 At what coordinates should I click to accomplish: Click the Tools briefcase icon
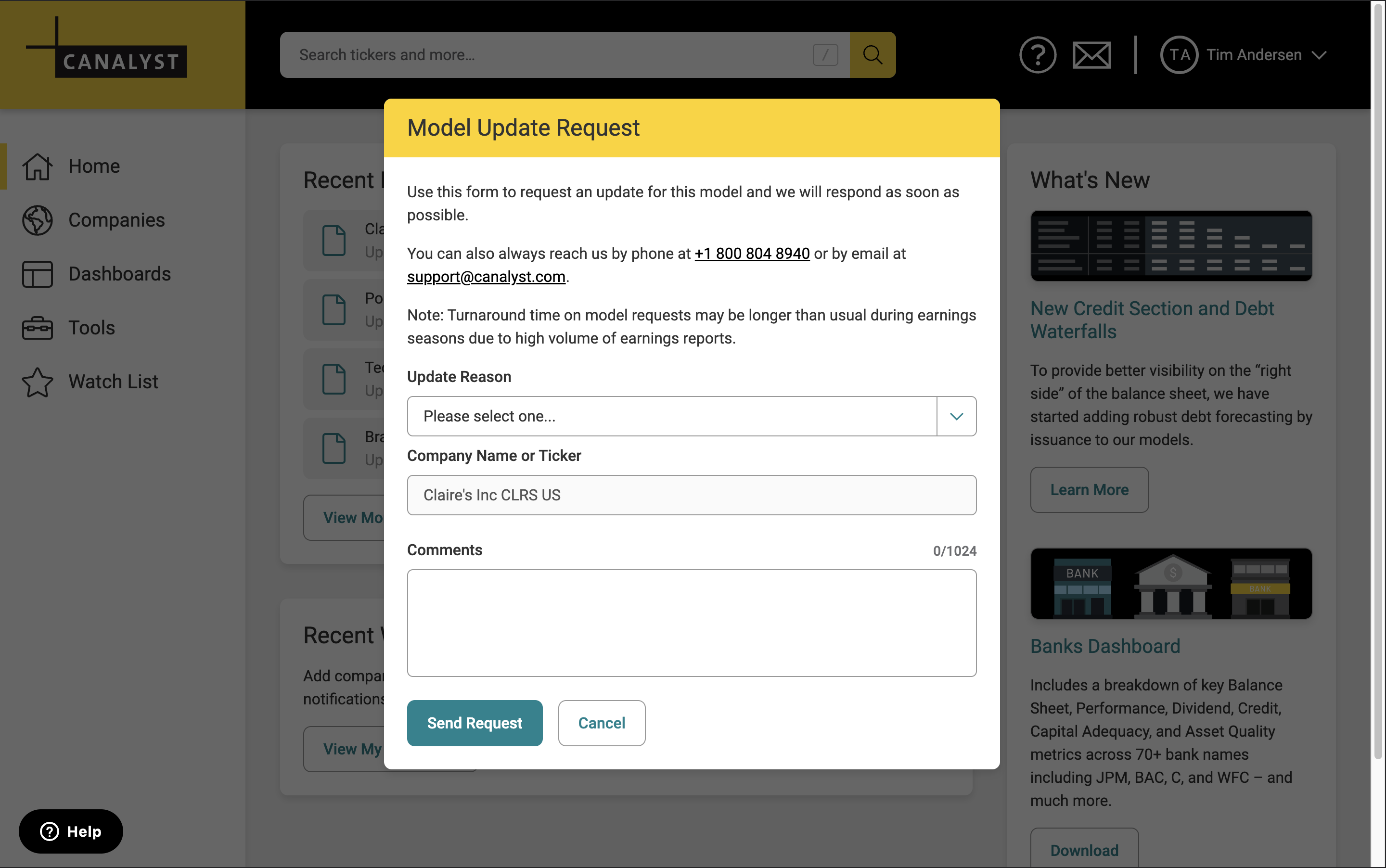[38, 328]
